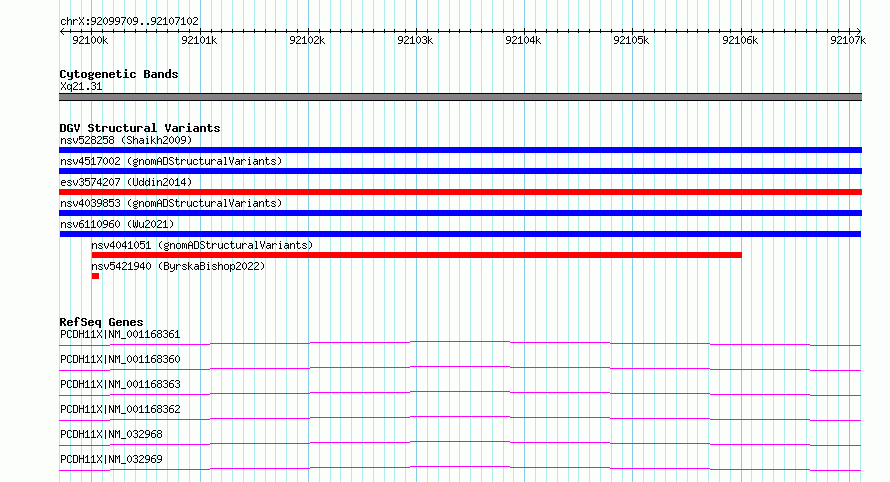
Task: Click the DGV Structural Variants track heading
Action: point(140,128)
